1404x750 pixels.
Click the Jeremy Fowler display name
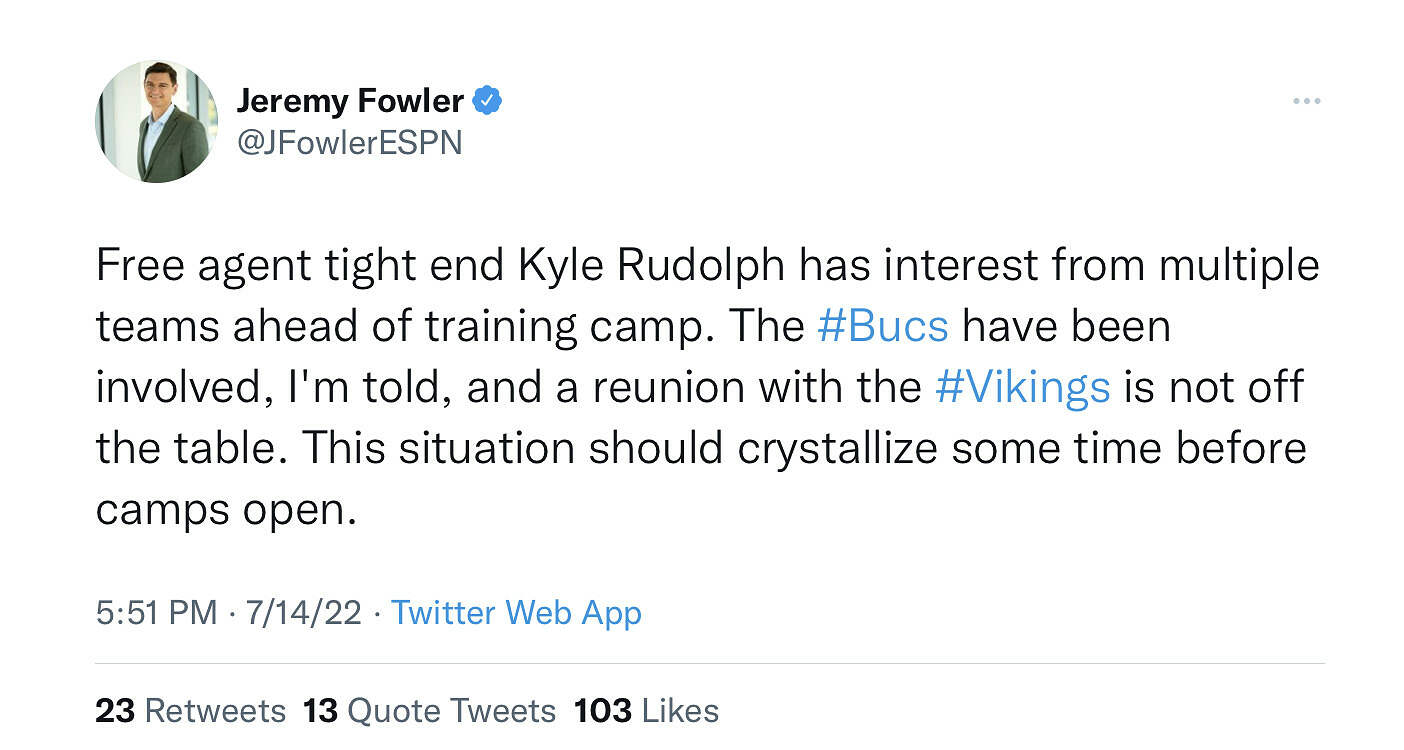(x=350, y=100)
